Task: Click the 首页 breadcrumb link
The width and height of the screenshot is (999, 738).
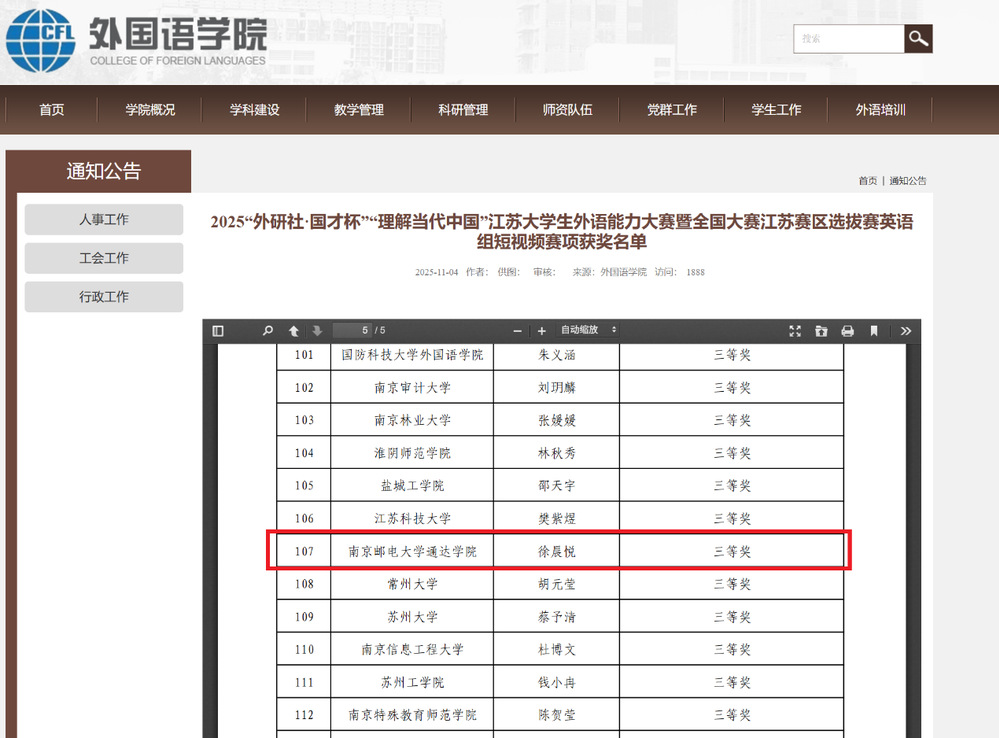Action: point(867,181)
